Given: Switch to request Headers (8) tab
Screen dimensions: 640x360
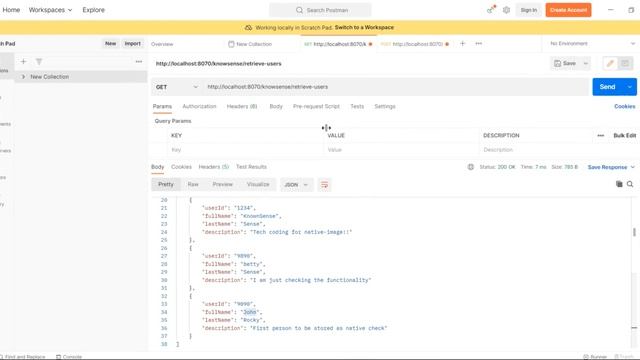Looking at the screenshot, I should point(242,106).
